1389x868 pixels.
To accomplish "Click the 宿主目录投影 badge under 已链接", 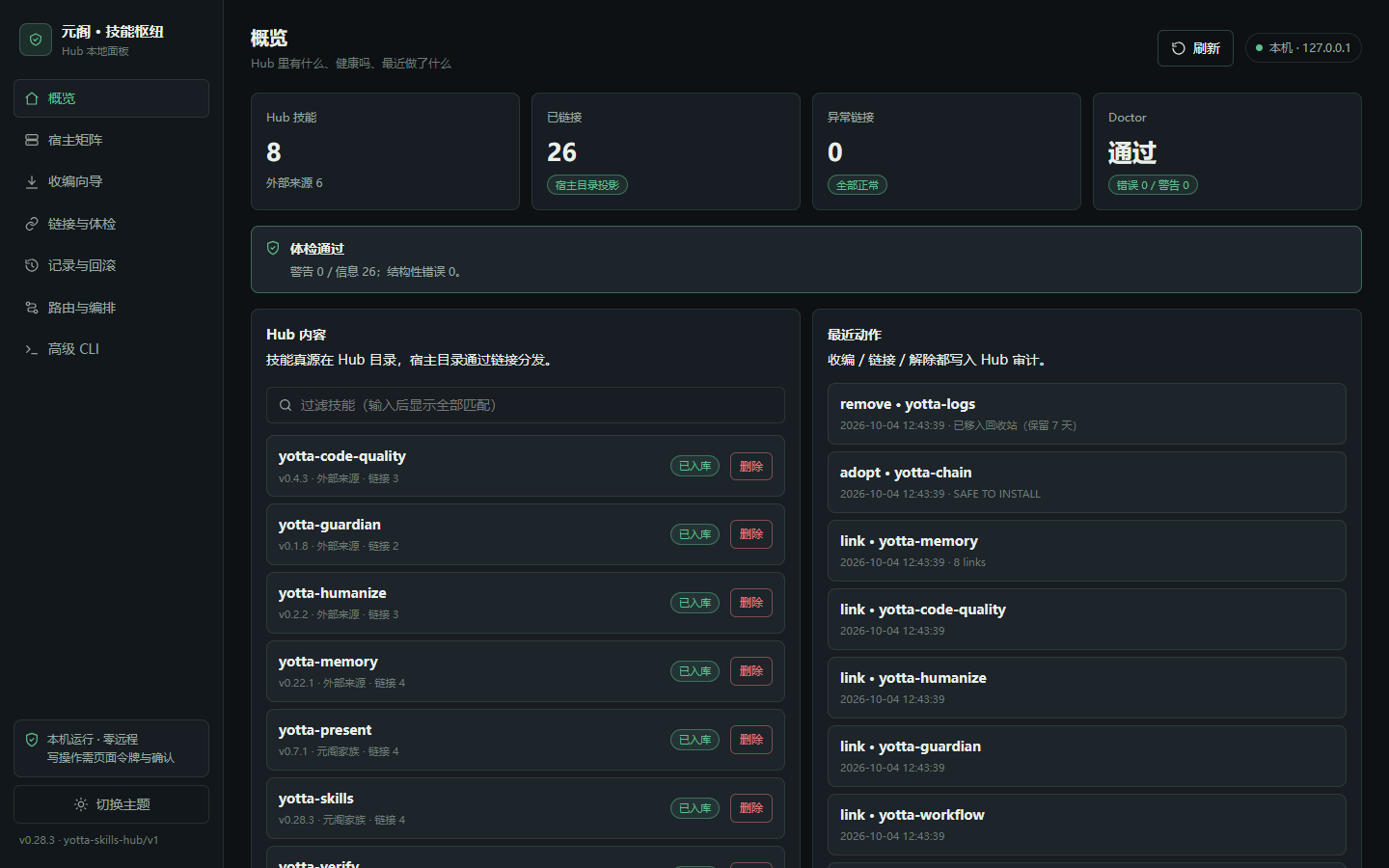I will click(587, 185).
